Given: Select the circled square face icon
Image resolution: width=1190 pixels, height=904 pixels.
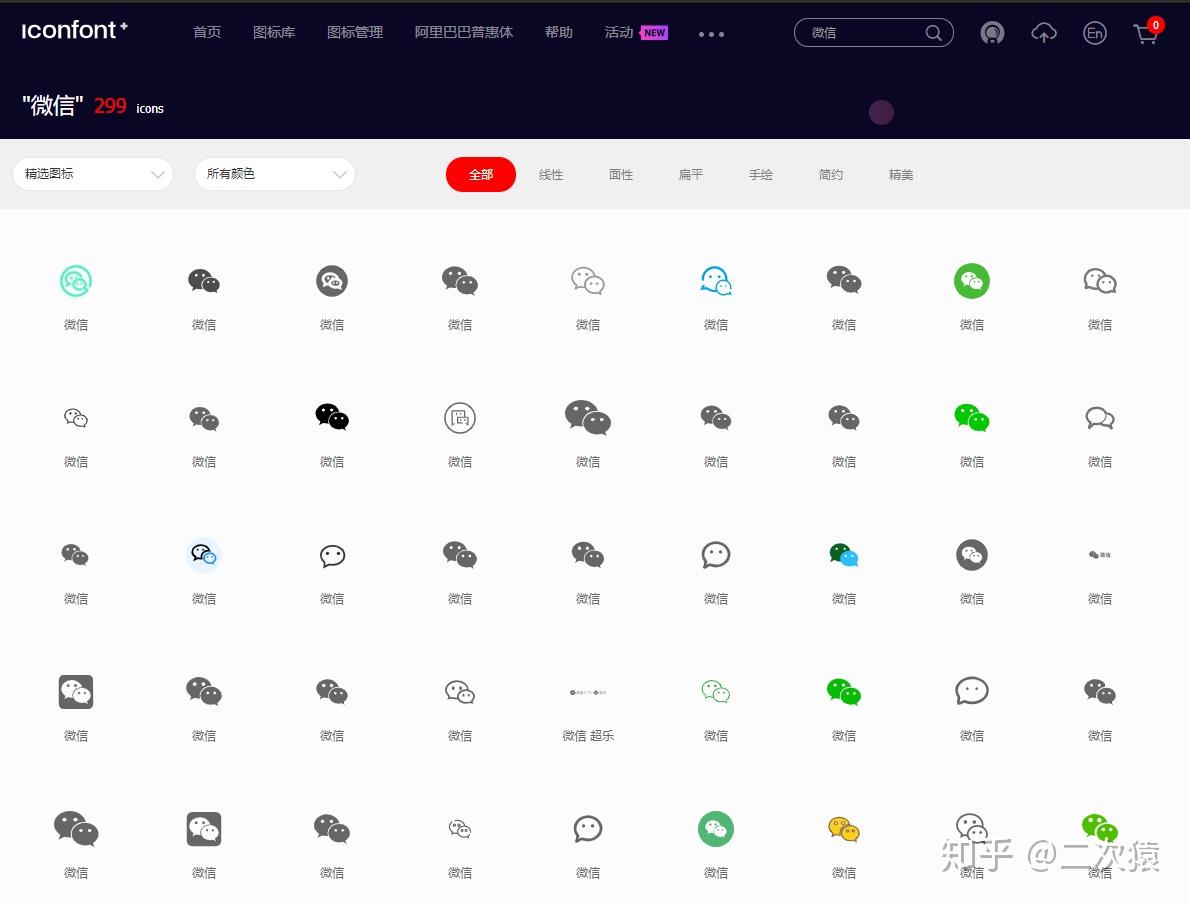Looking at the screenshot, I should (x=460, y=417).
